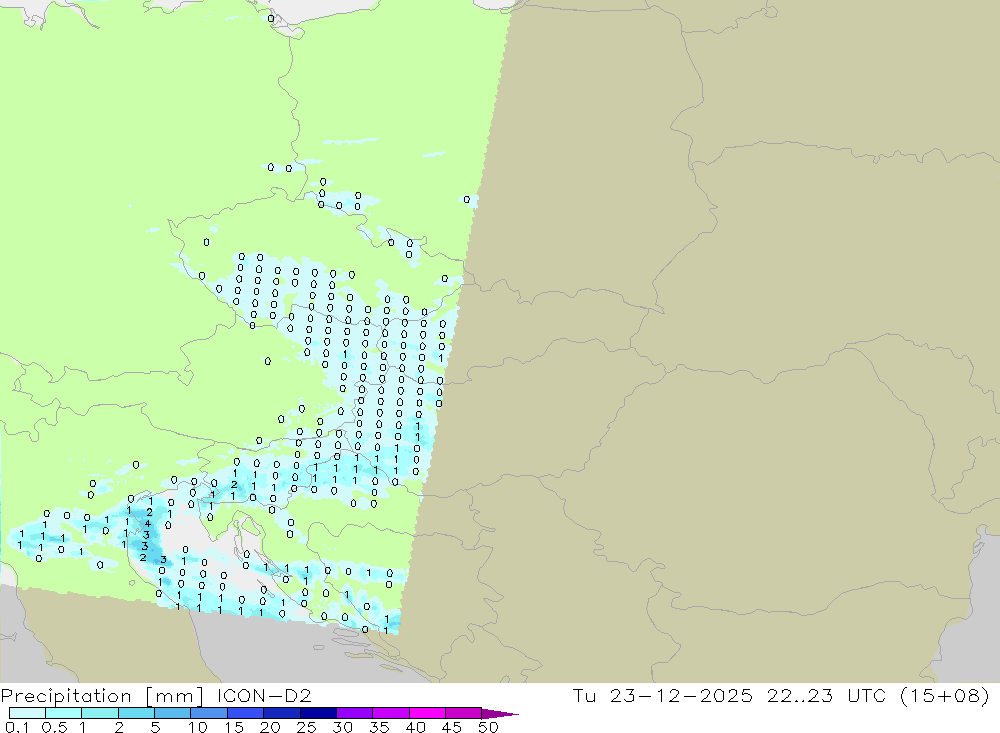
Task: Select the 0.5–1 mm legend swatch
Action: pos(63,713)
